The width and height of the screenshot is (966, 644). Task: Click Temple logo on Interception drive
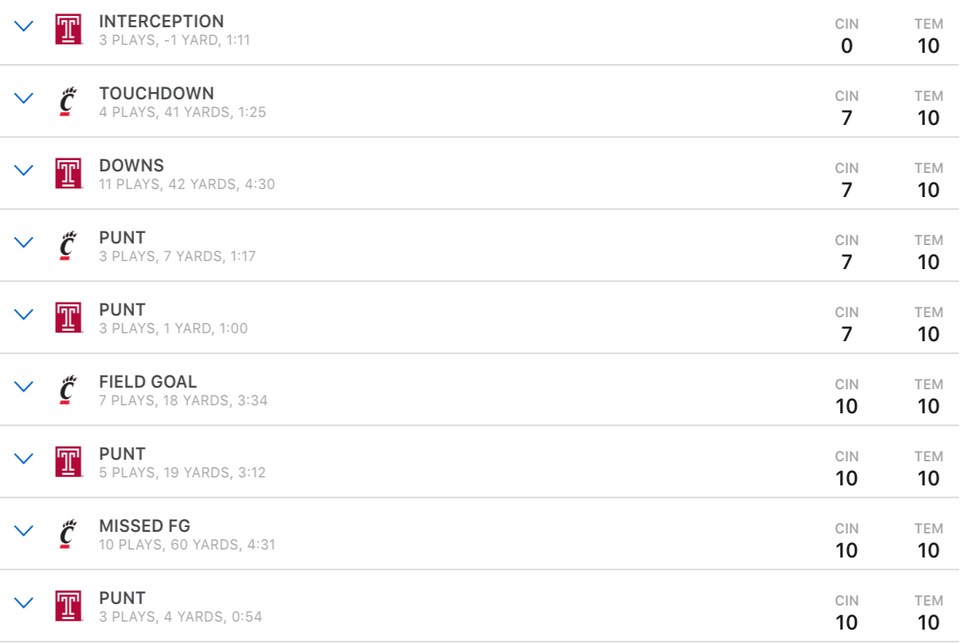(x=68, y=30)
